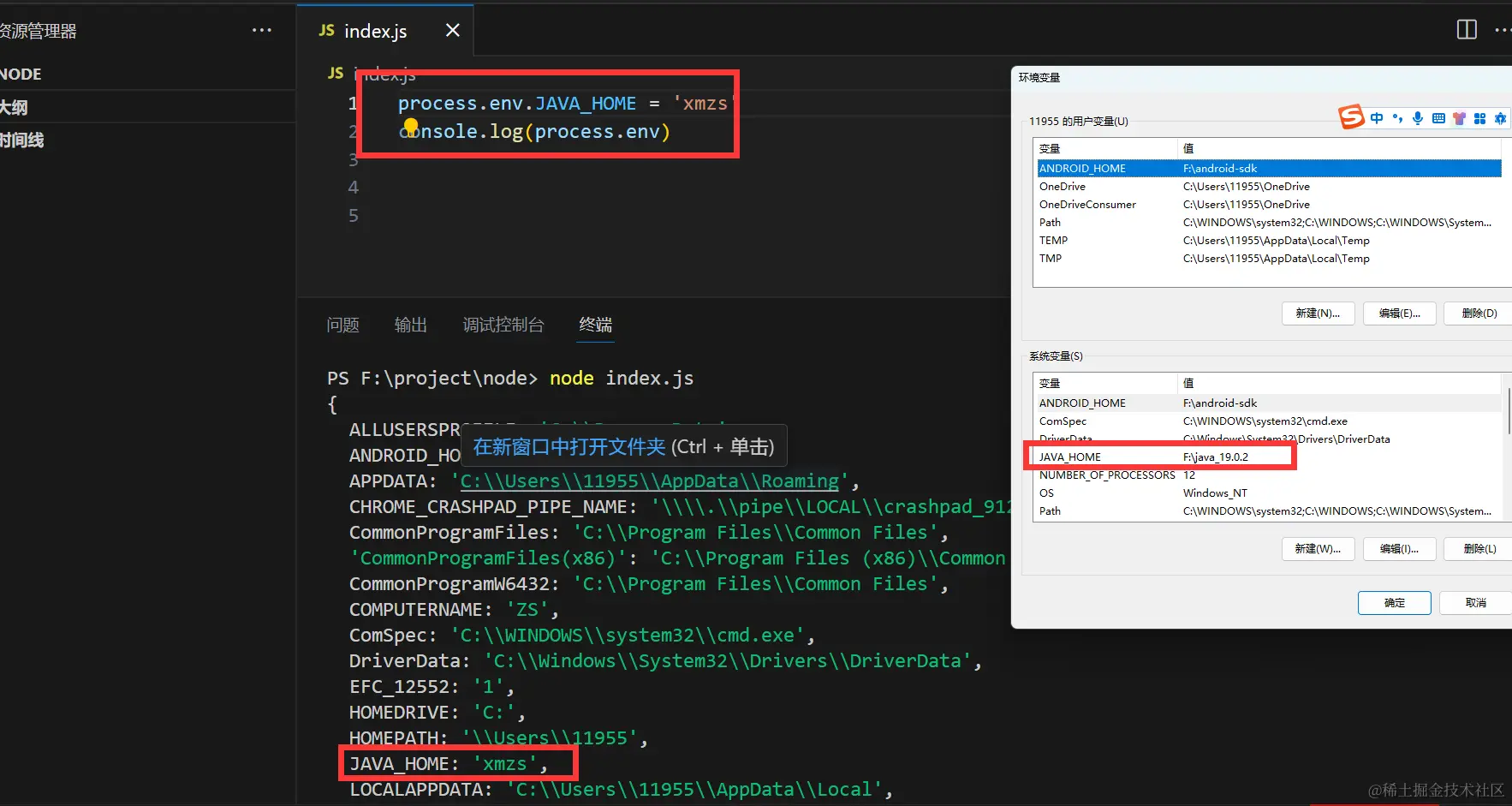Click the 变量 column header in user variables
The width and height of the screenshot is (1512, 806).
(x=1106, y=149)
